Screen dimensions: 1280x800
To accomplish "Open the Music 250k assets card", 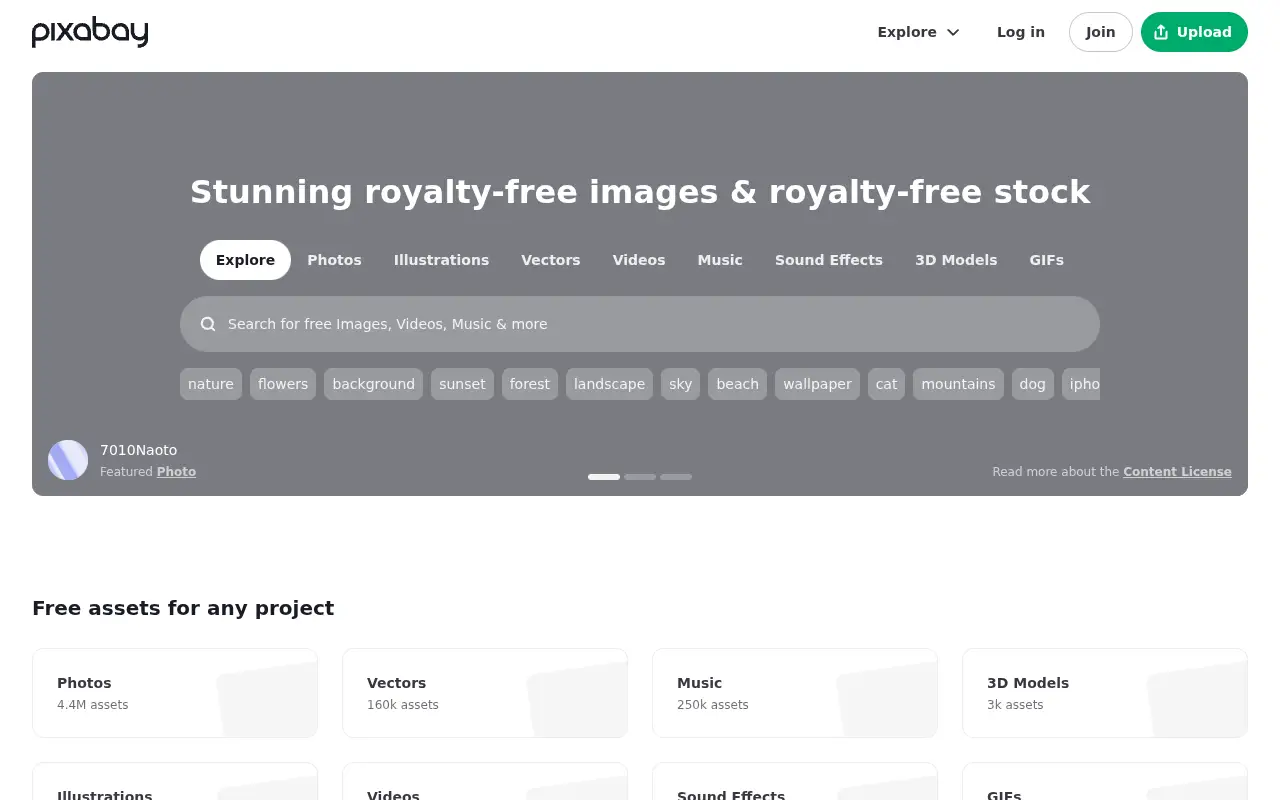I will click(x=795, y=693).
